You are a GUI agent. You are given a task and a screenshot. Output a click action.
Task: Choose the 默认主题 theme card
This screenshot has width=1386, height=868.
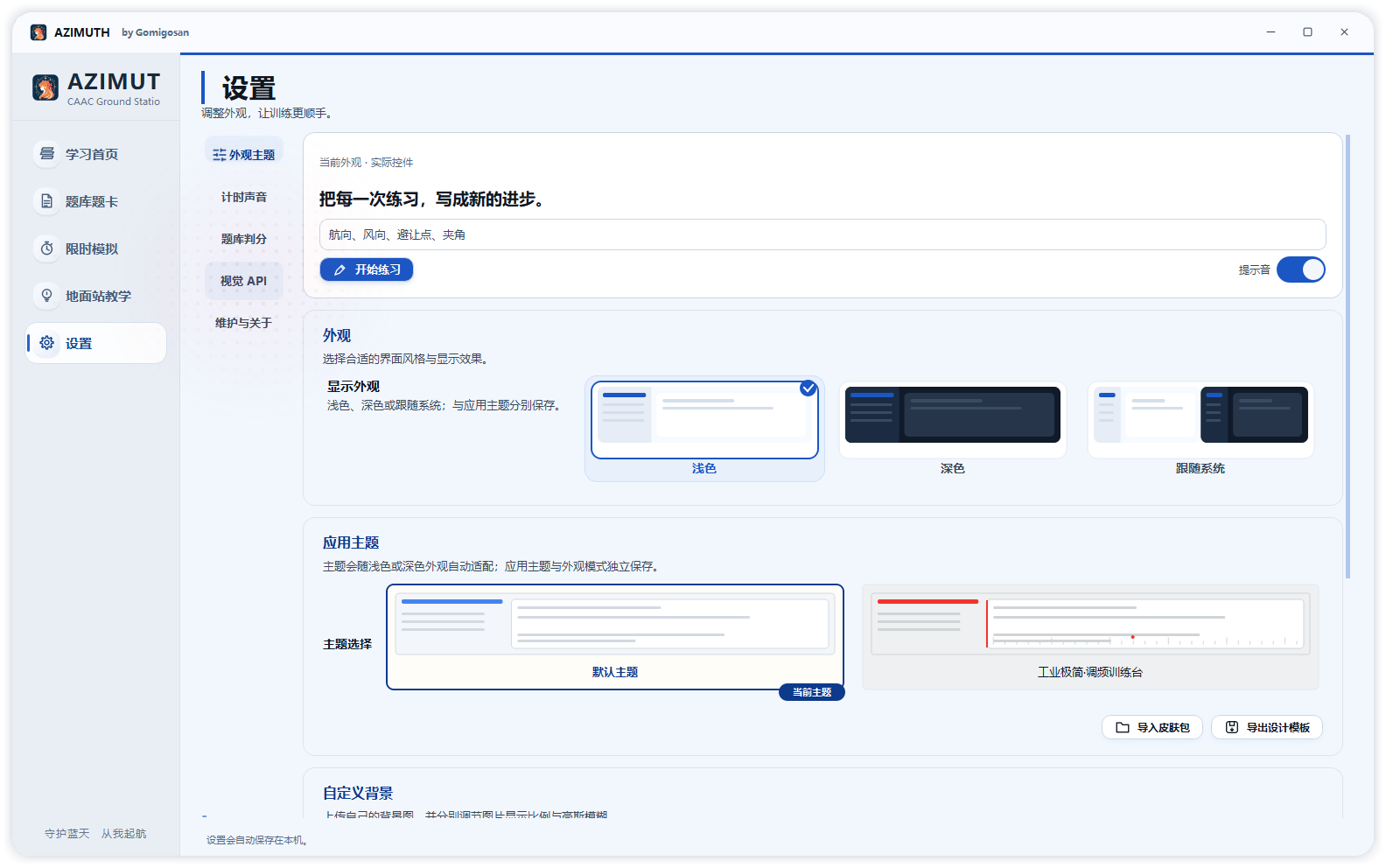[x=615, y=637]
